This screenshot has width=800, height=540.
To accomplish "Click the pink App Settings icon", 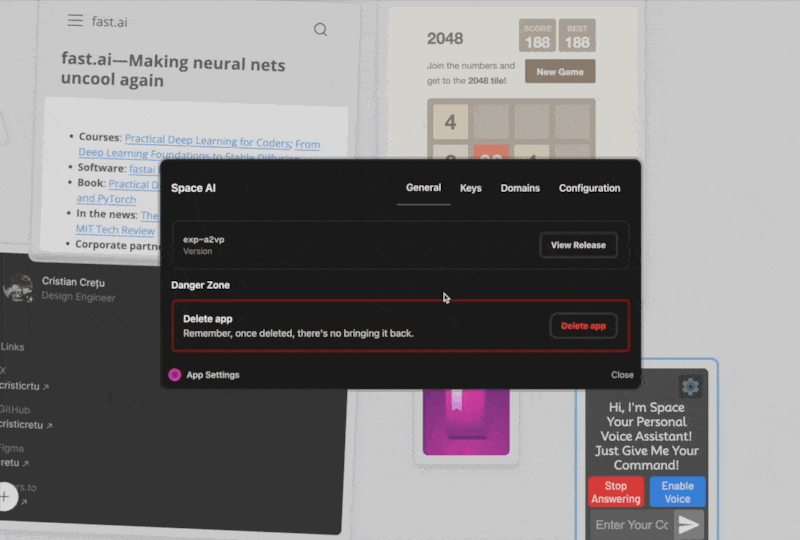I will [175, 375].
